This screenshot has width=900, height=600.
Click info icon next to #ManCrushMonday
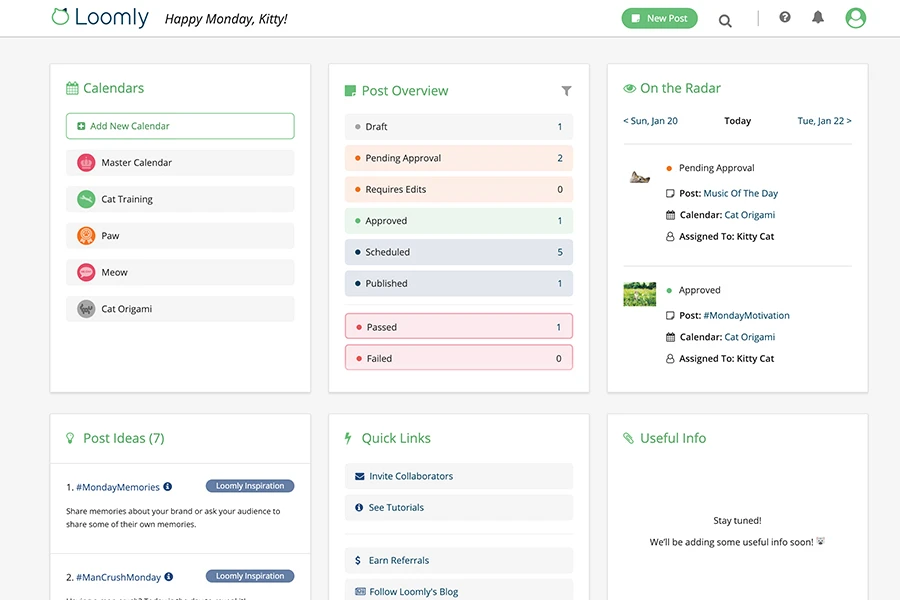click(x=169, y=577)
